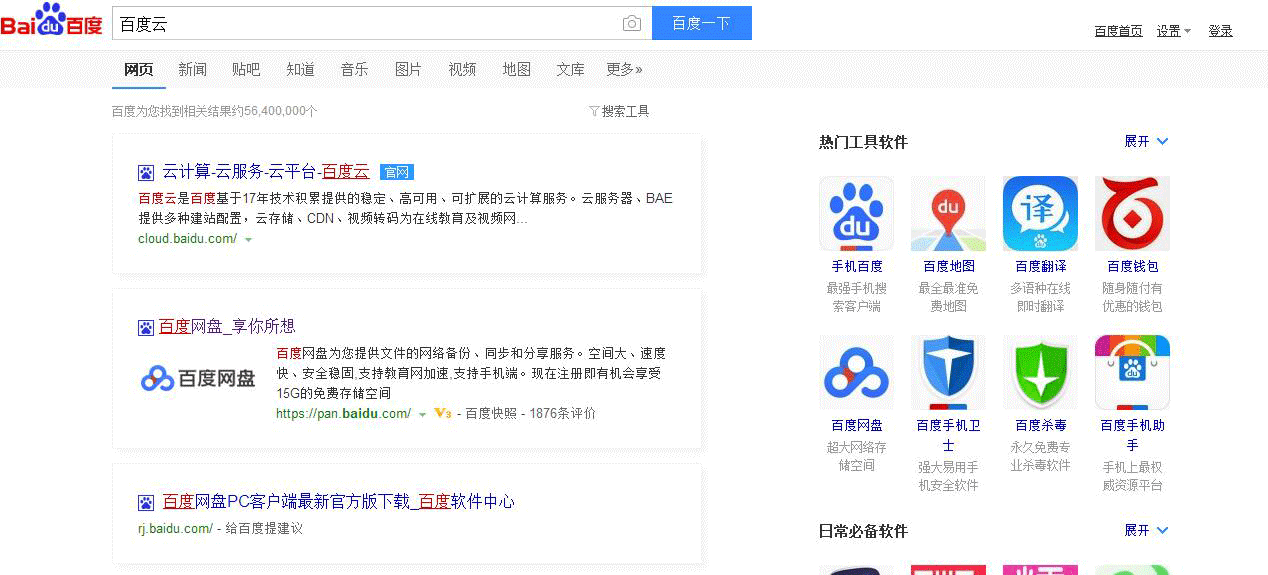Switch to the 贴吧 tab
Image resolution: width=1268 pixels, height=575 pixels.
click(246, 69)
